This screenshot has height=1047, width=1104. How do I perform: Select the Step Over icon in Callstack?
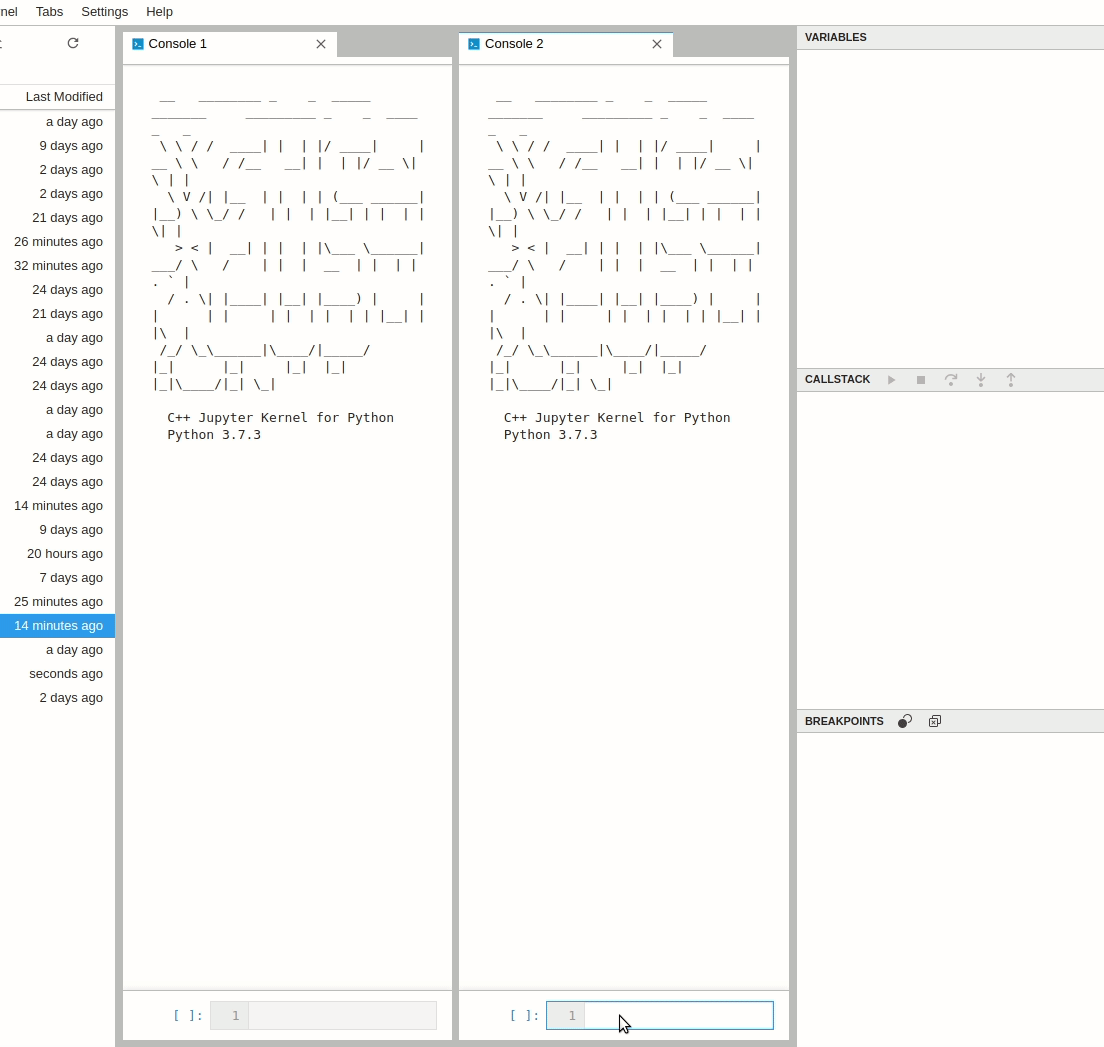pyautogui.click(x=951, y=380)
